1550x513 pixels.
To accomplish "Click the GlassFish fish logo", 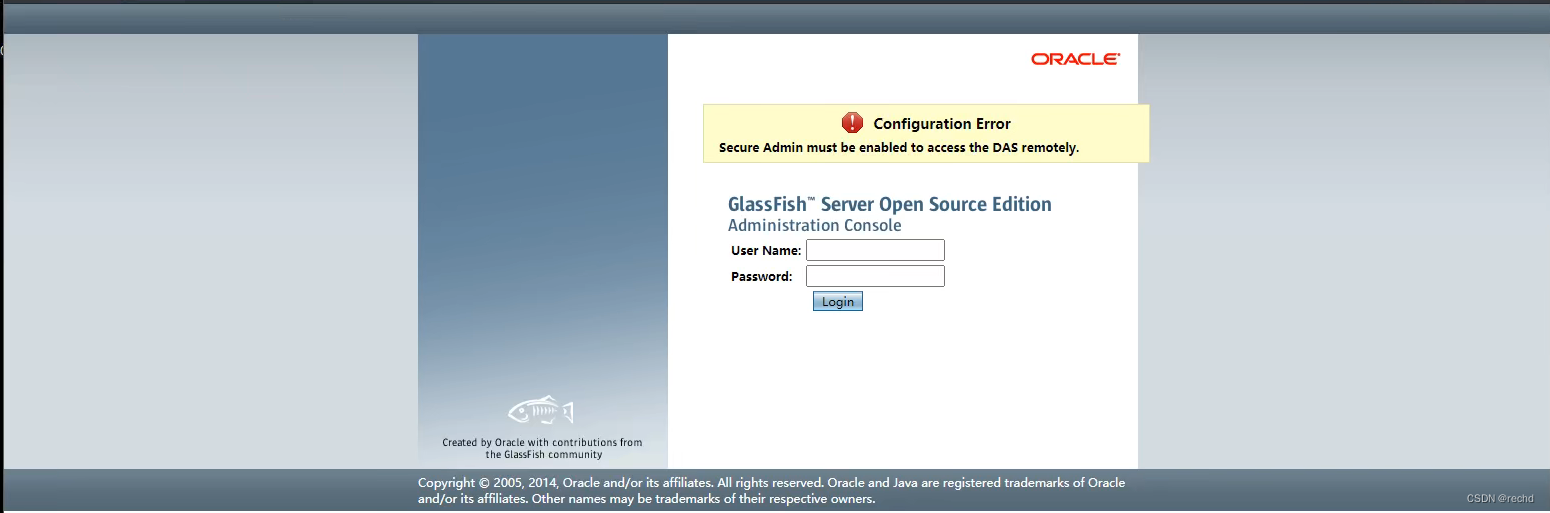I will pos(540,410).
